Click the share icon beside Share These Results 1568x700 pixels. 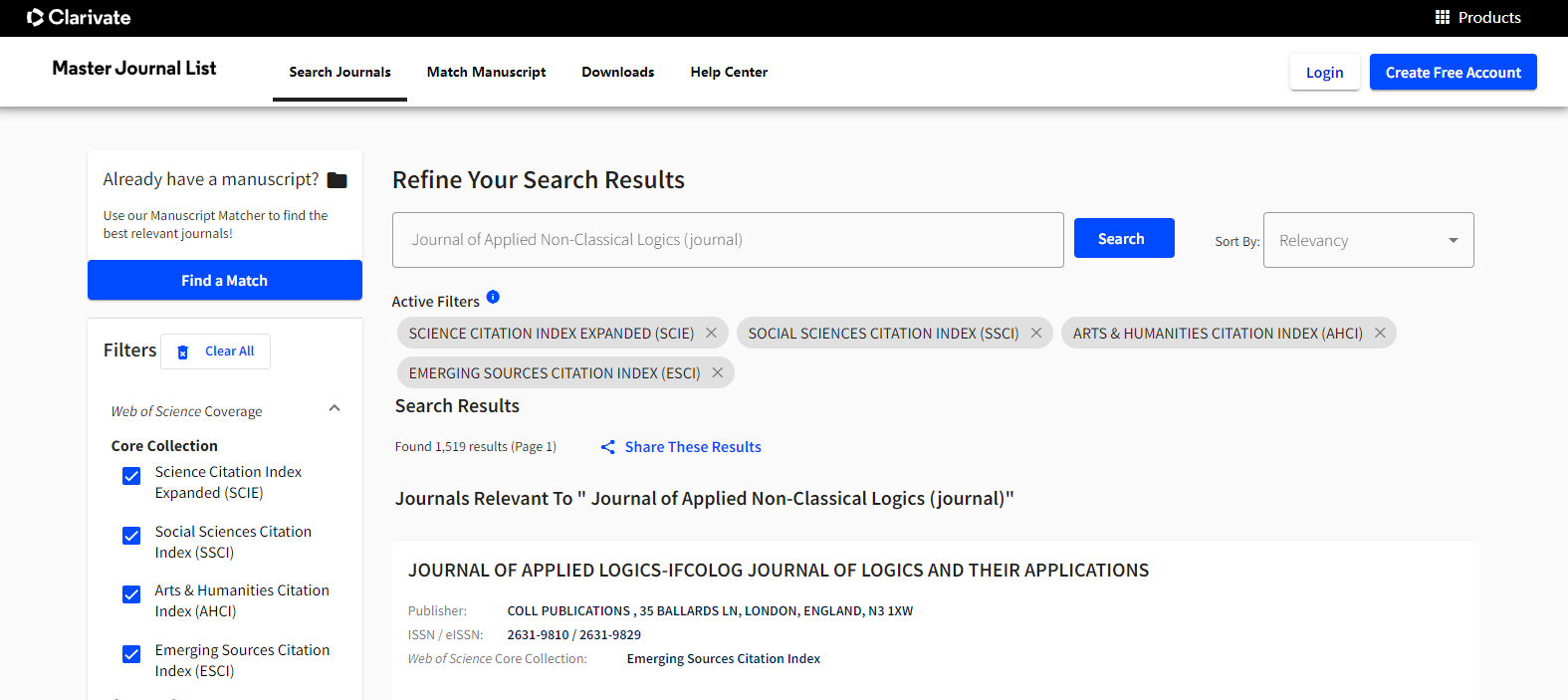tap(607, 447)
